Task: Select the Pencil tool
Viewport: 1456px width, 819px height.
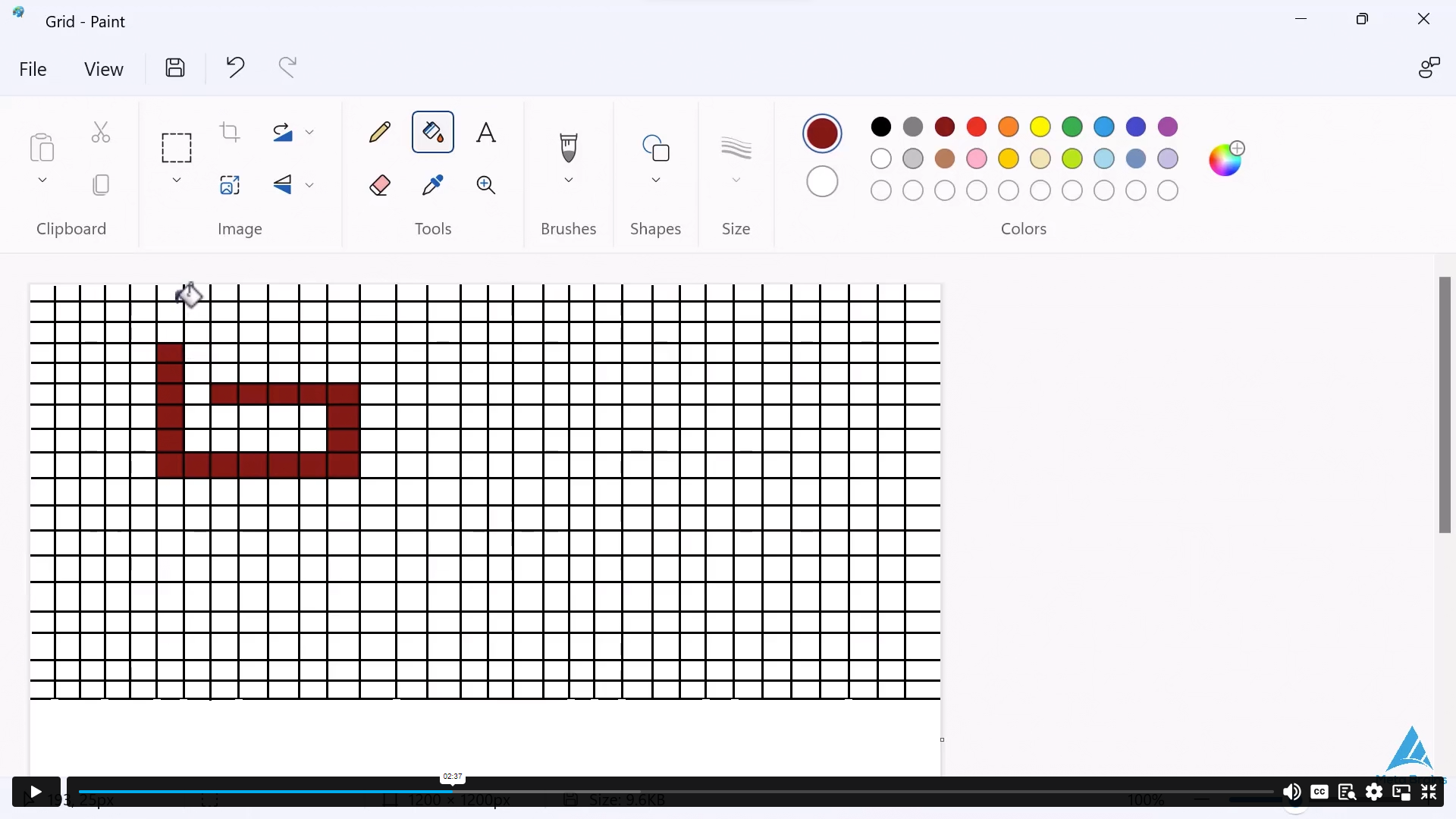Action: pos(380,132)
